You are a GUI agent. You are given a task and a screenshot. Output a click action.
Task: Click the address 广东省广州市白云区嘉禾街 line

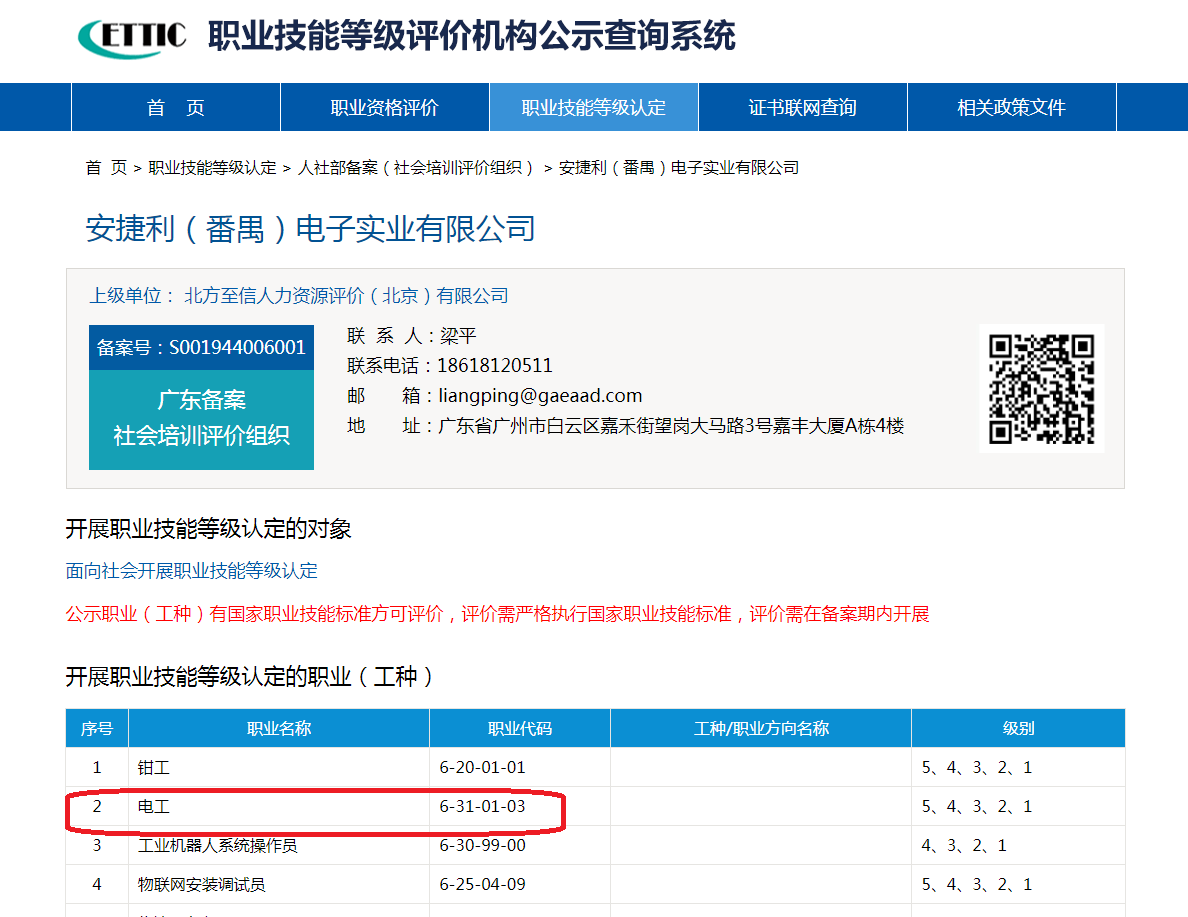(x=671, y=426)
